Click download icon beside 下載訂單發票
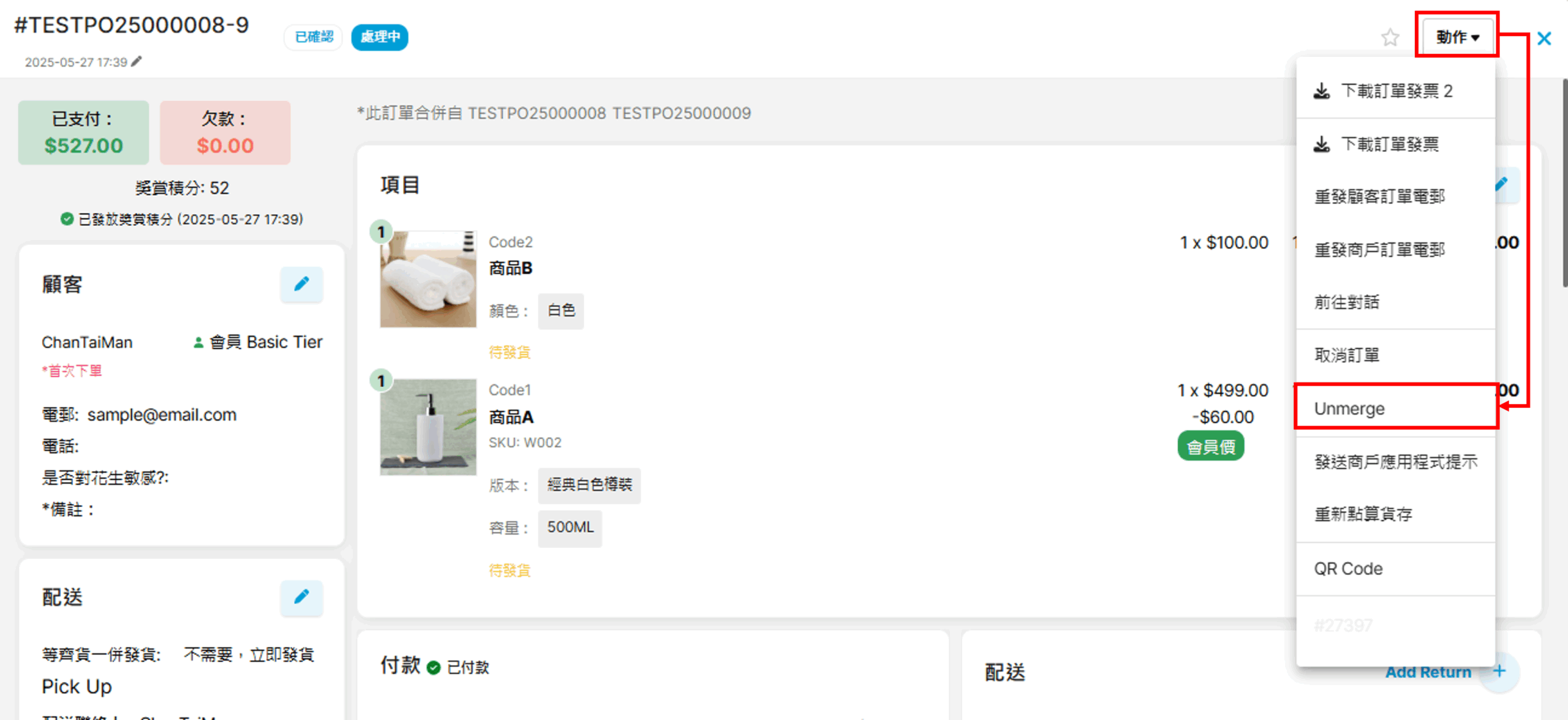 1322,144
